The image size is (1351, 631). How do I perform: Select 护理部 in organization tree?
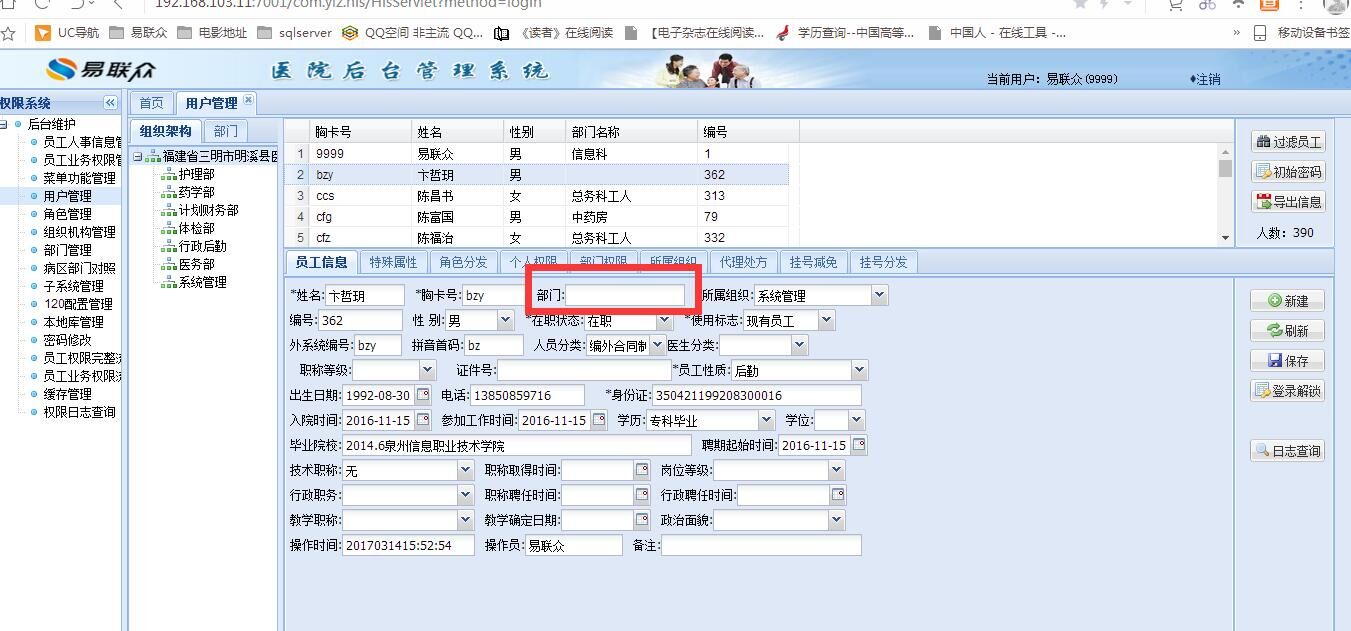point(196,174)
